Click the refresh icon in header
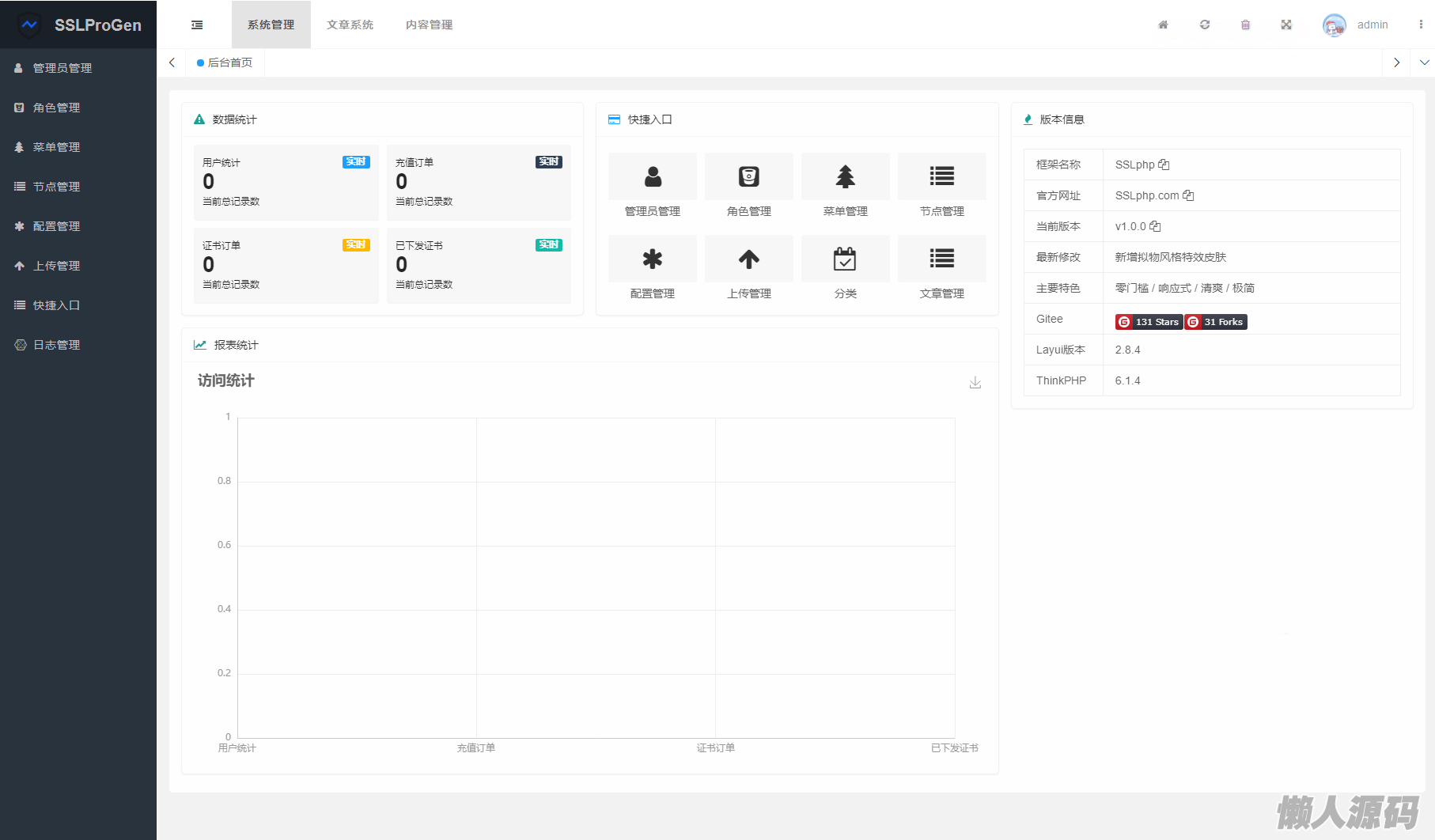The image size is (1435, 840). [1204, 25]
